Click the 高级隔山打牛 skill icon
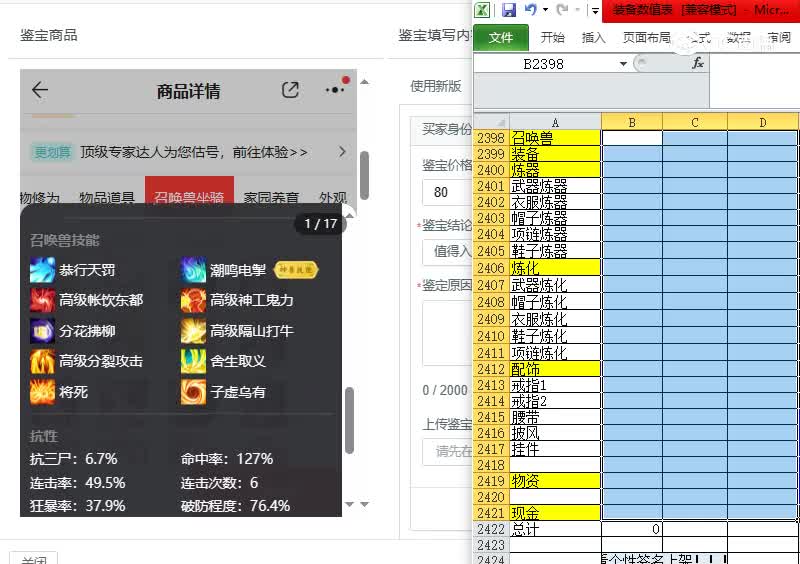This screenshot has height=564, width=800. click(x=193, y=331)
